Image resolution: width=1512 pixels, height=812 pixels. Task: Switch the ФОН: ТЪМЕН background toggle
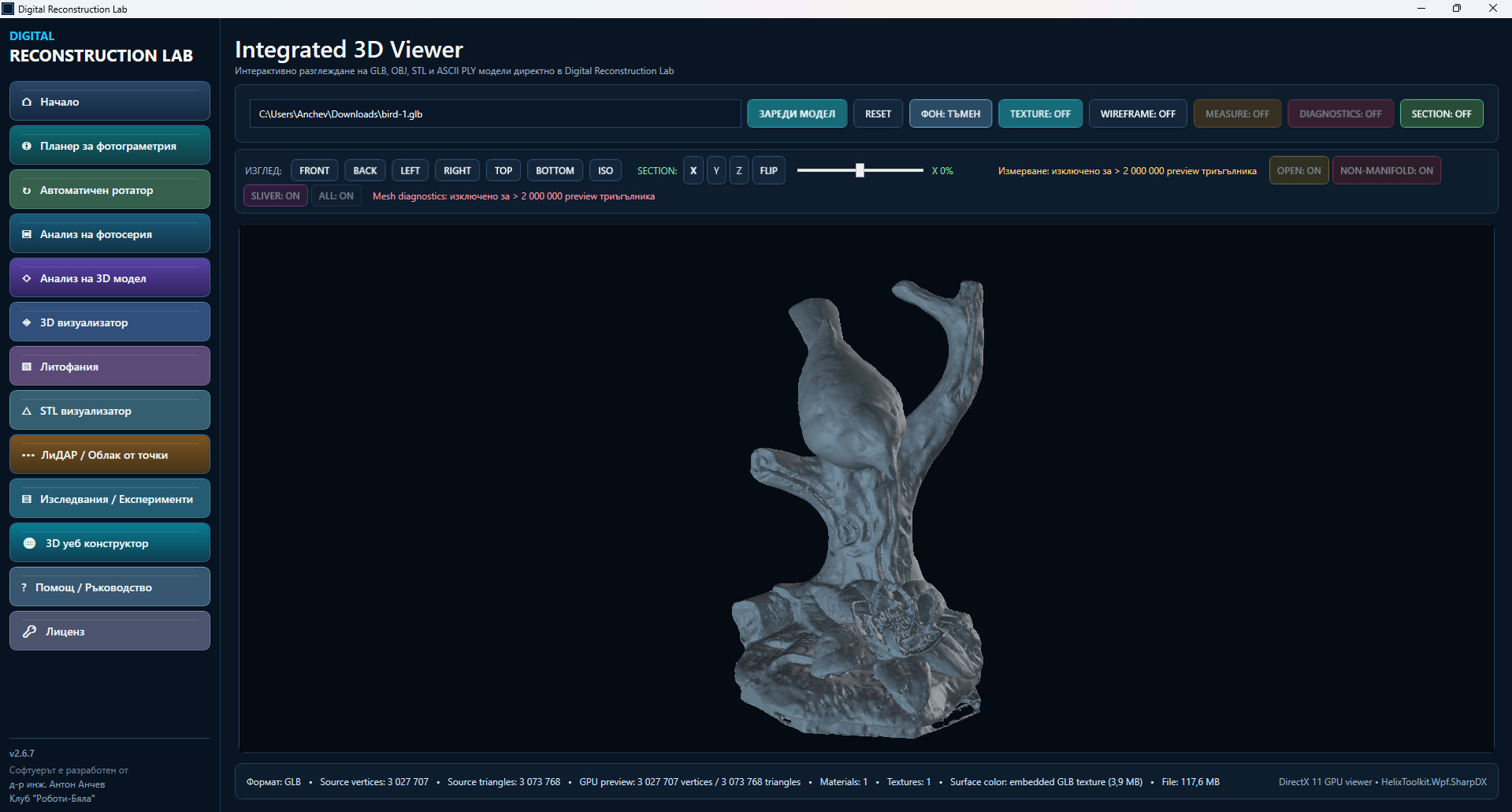pyautogui.click(x=950, y=114)
